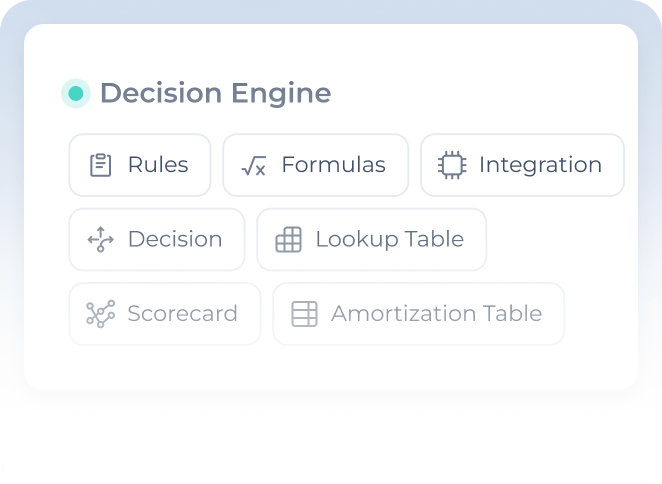Click the Lookup Table grid icon

(288, 239)
